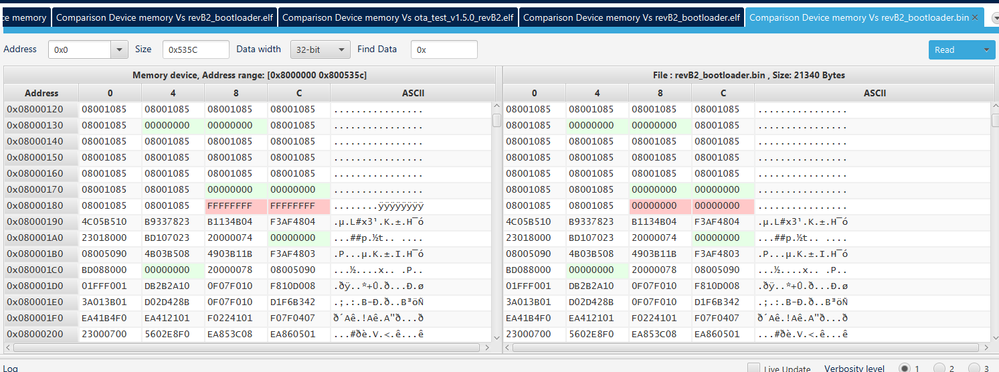This screenshot has height=372, width=999.
Task: Select address row 0x08000180
Action: tap(41, 205)
